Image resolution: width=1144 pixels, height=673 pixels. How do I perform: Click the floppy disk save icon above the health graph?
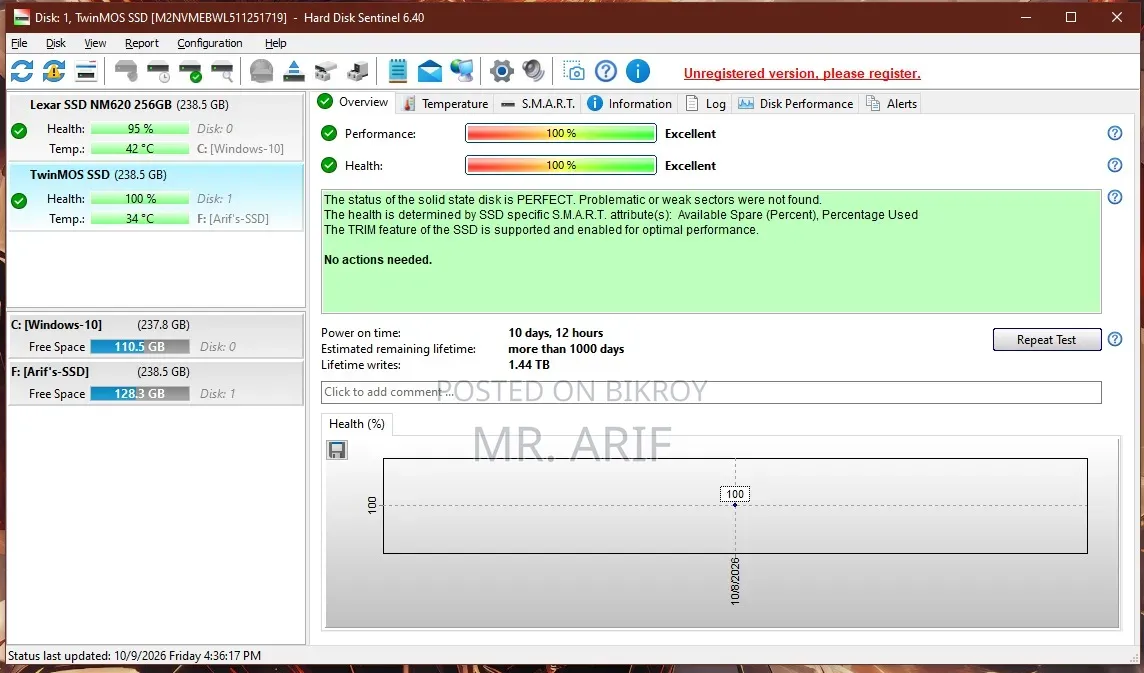(x=336, y=450)
